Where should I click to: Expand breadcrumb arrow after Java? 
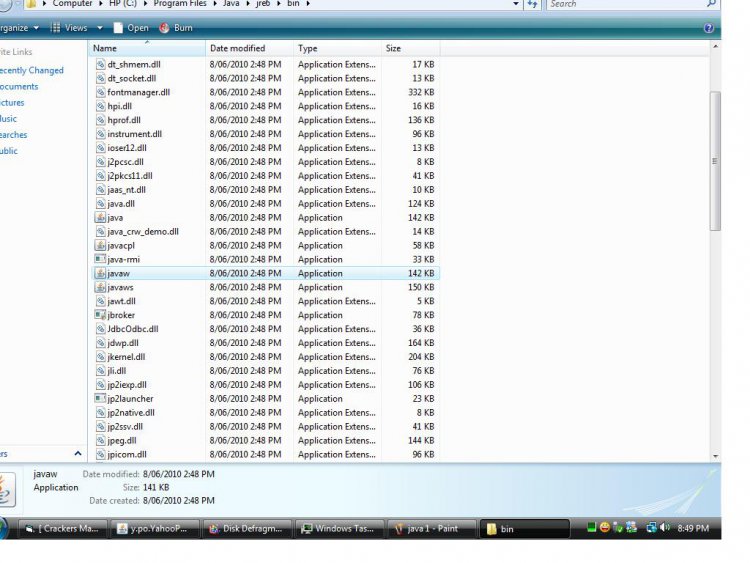(247, 4)
